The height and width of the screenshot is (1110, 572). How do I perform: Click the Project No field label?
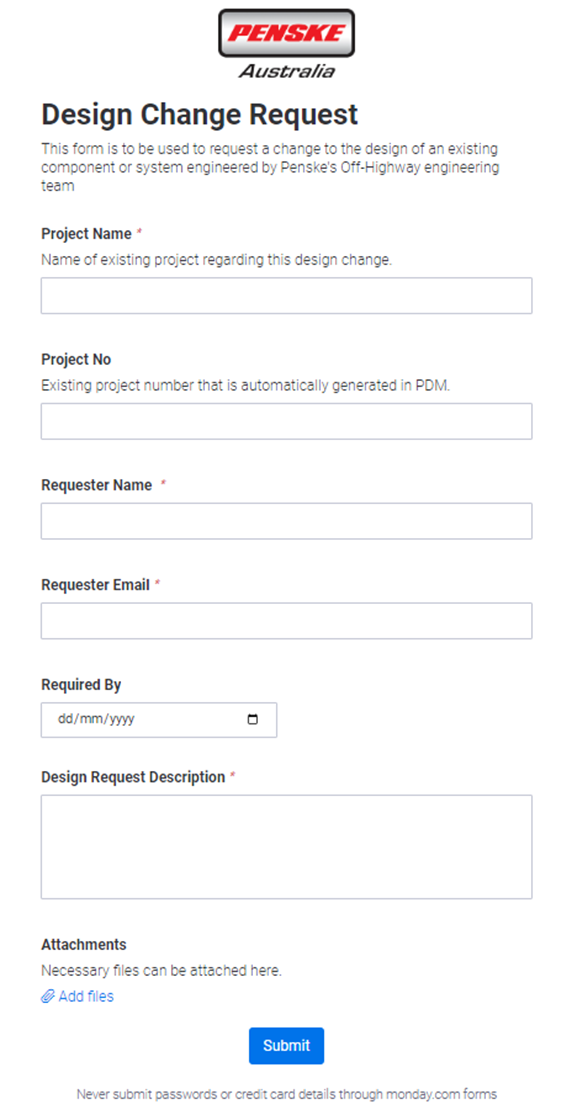[76, 360]
